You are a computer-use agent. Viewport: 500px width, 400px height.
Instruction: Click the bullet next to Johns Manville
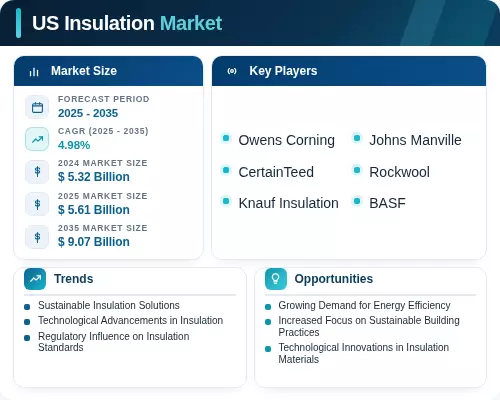pyautogui.click(x=357, y=138)
